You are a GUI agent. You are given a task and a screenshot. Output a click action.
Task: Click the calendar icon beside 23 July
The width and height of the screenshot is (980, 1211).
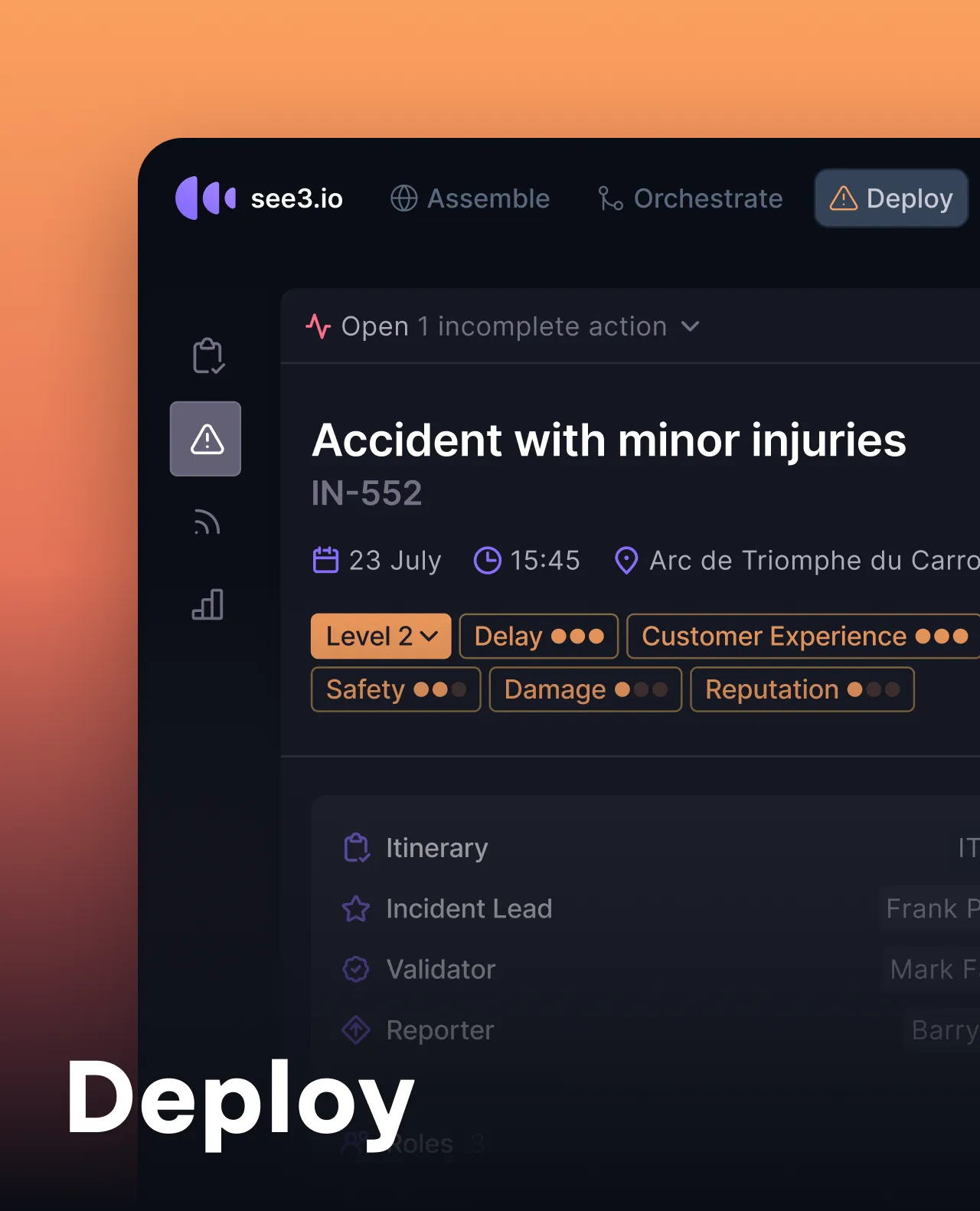pyautogui.click(x=325, y=560)
